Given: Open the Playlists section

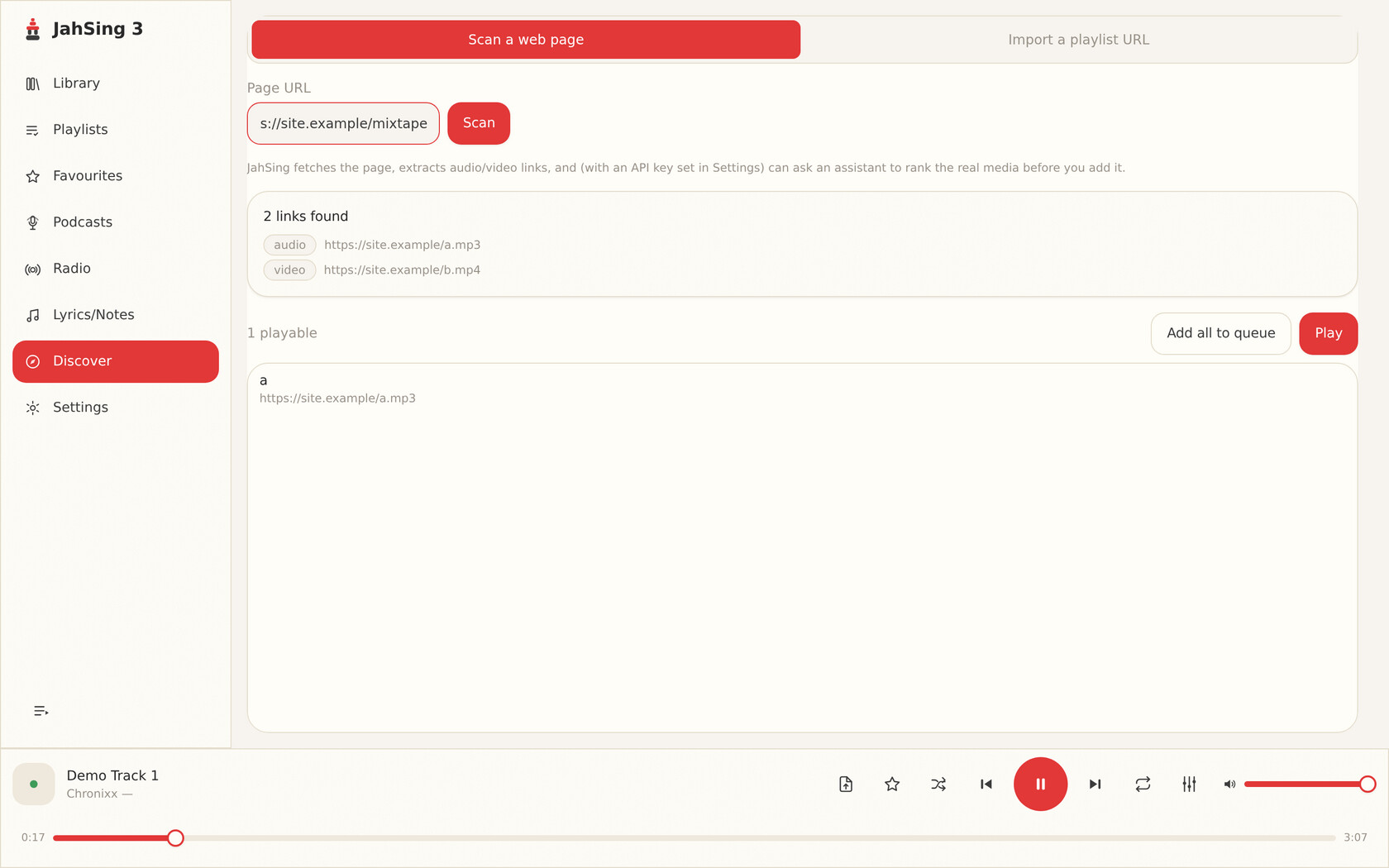Looking at the screenshot, I should pyautogui.click(x=116, y=130).
